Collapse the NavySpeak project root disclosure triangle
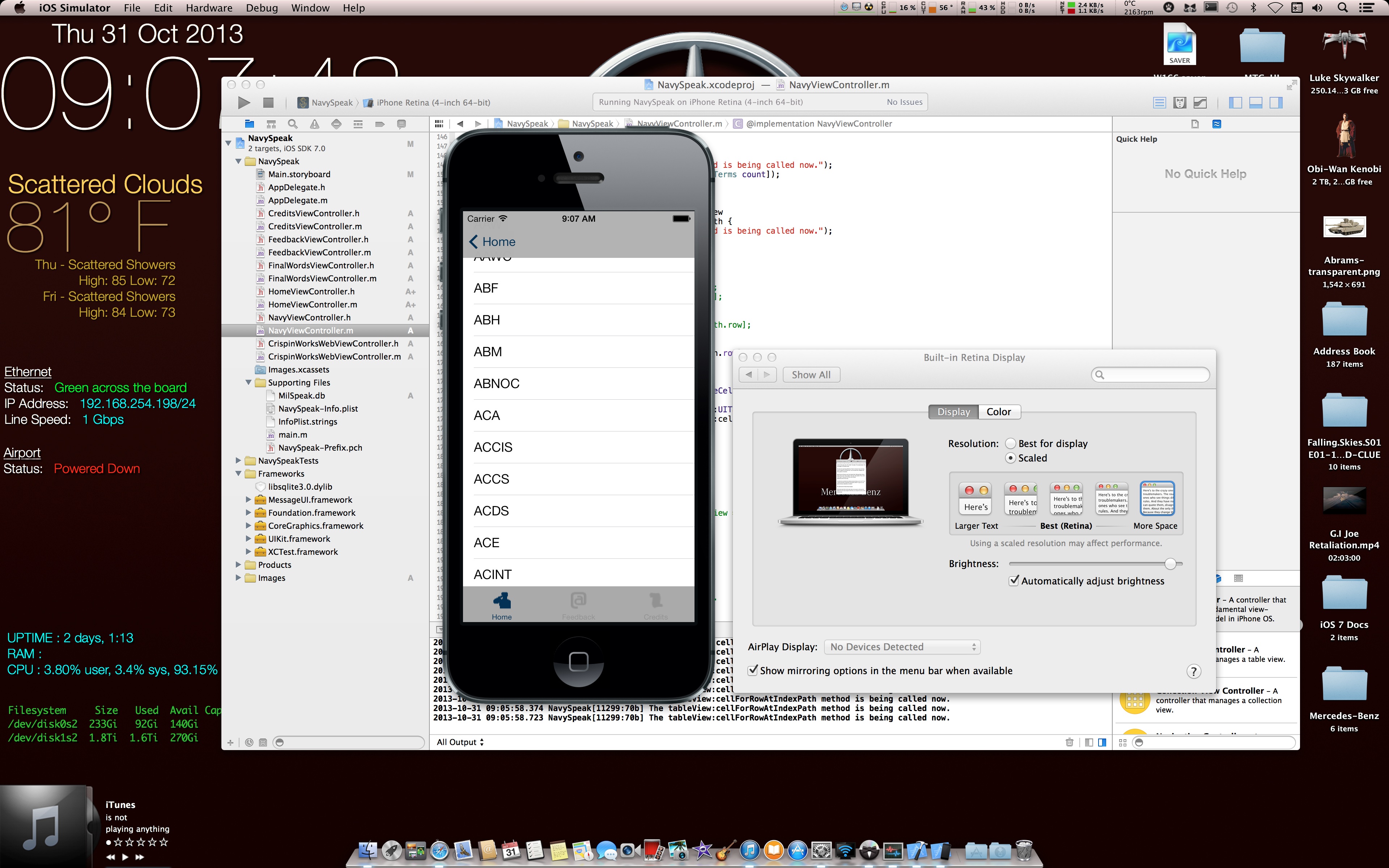Viewport: 1389px width, 868px height. click(229, 143)
